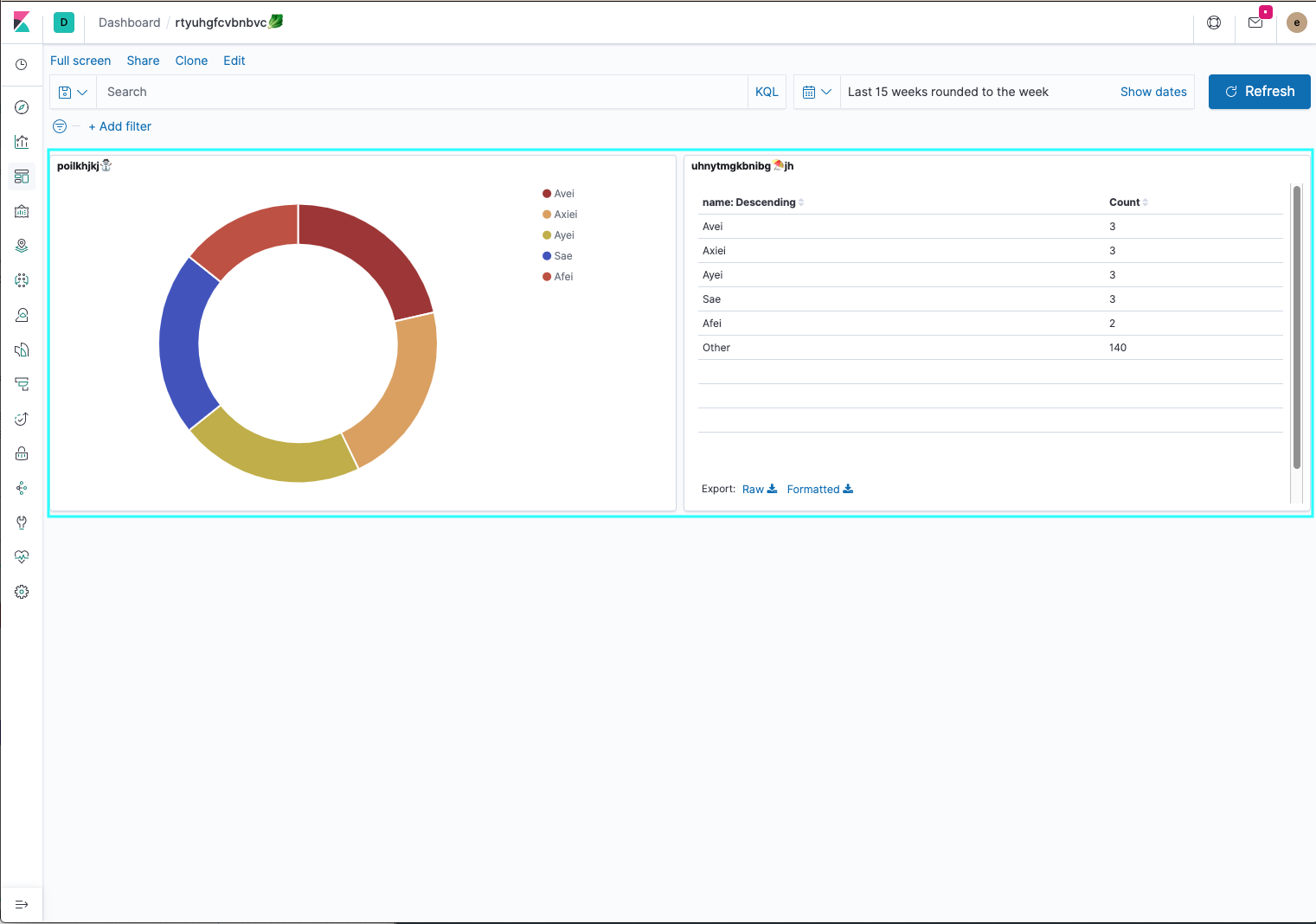
Task: Click the Maps icon in the sidebar
Action: pos(22,246)
